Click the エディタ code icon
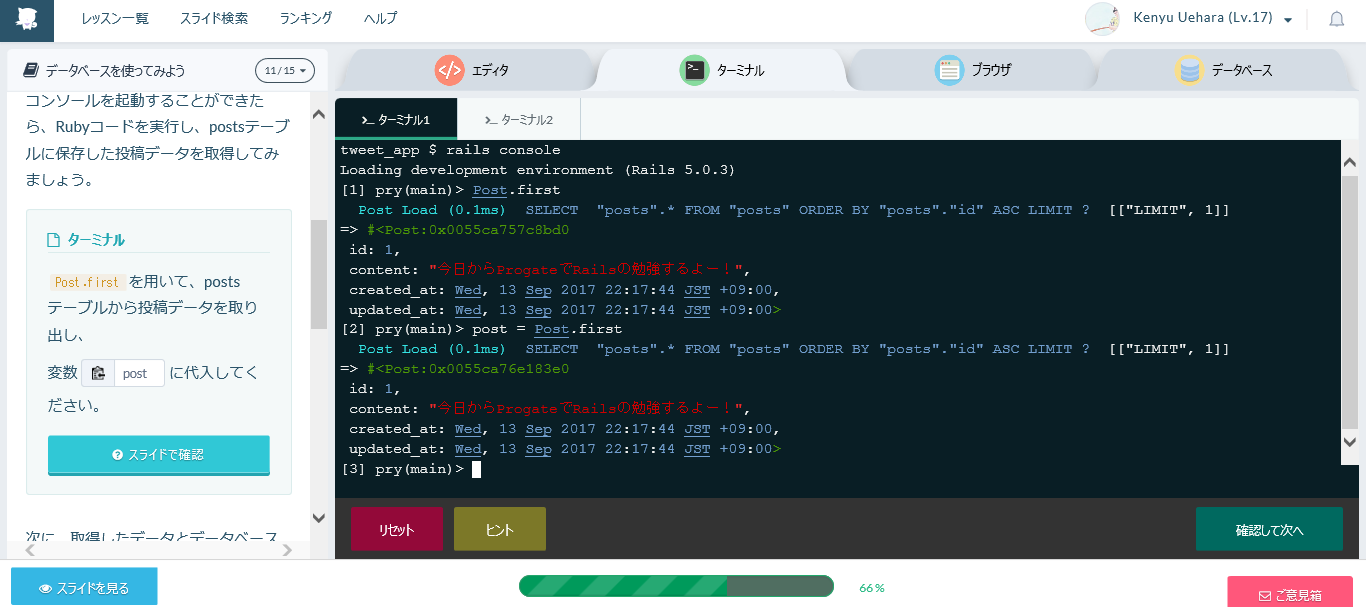The image size is (1366, 607). [450, 70]
